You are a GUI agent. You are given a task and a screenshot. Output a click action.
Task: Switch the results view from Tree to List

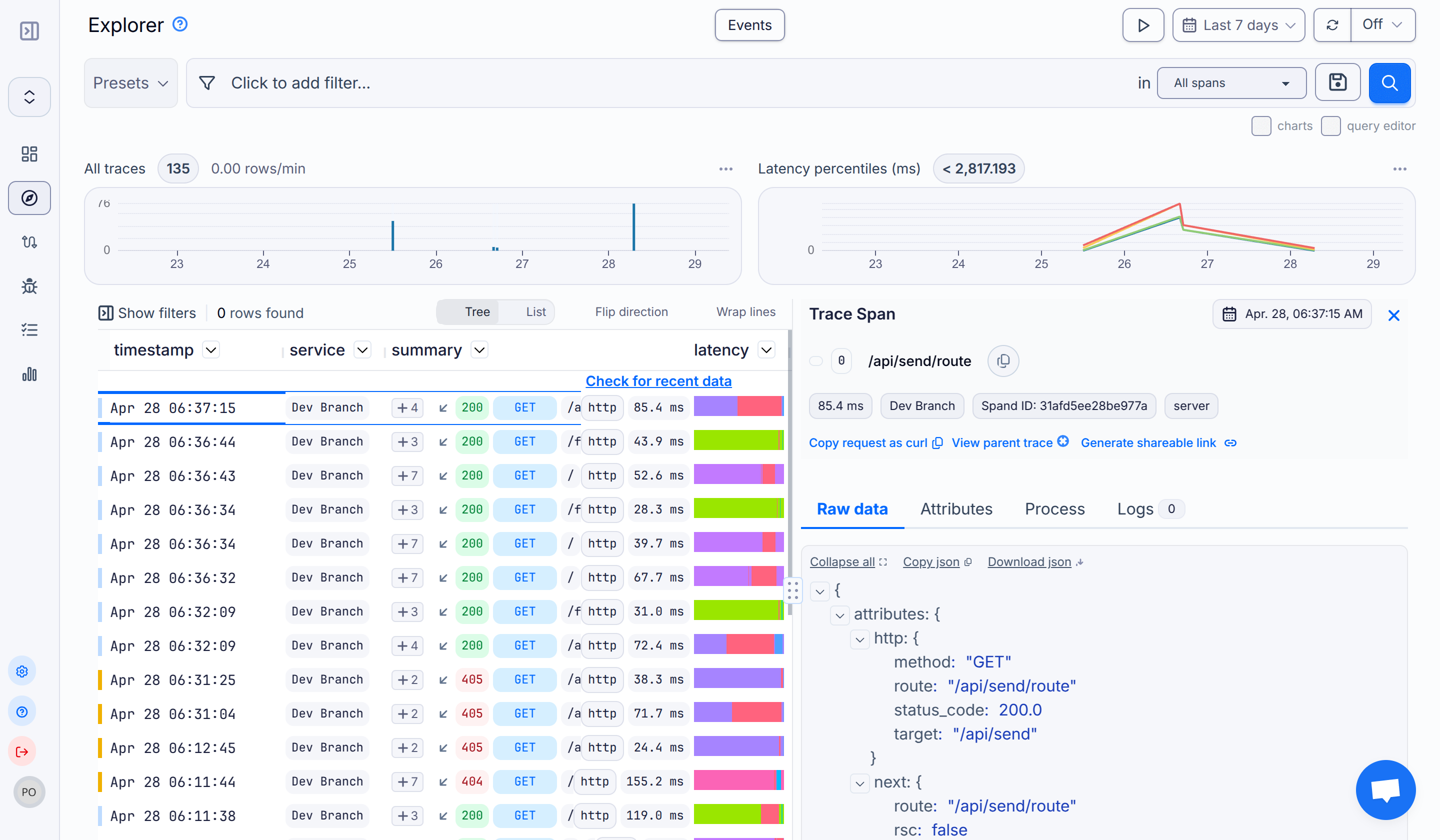click(x=535, y=311)
